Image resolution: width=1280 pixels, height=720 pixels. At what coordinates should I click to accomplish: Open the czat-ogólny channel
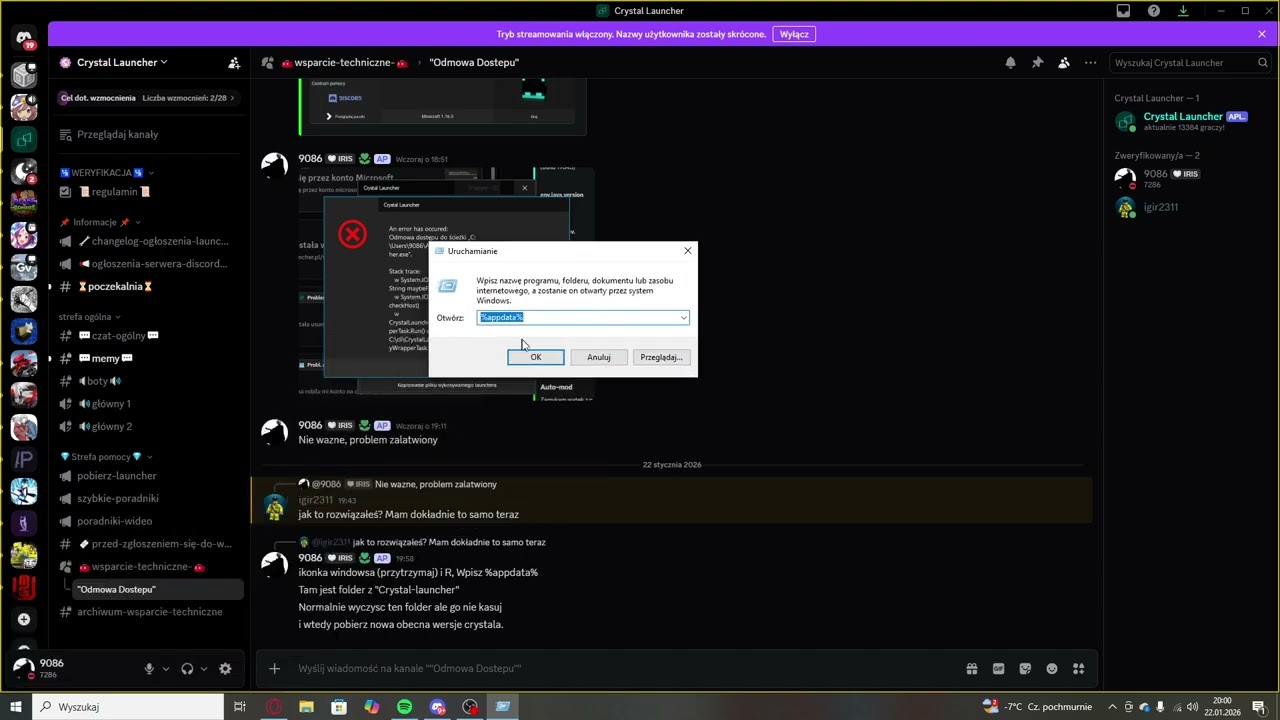[118, 336]
